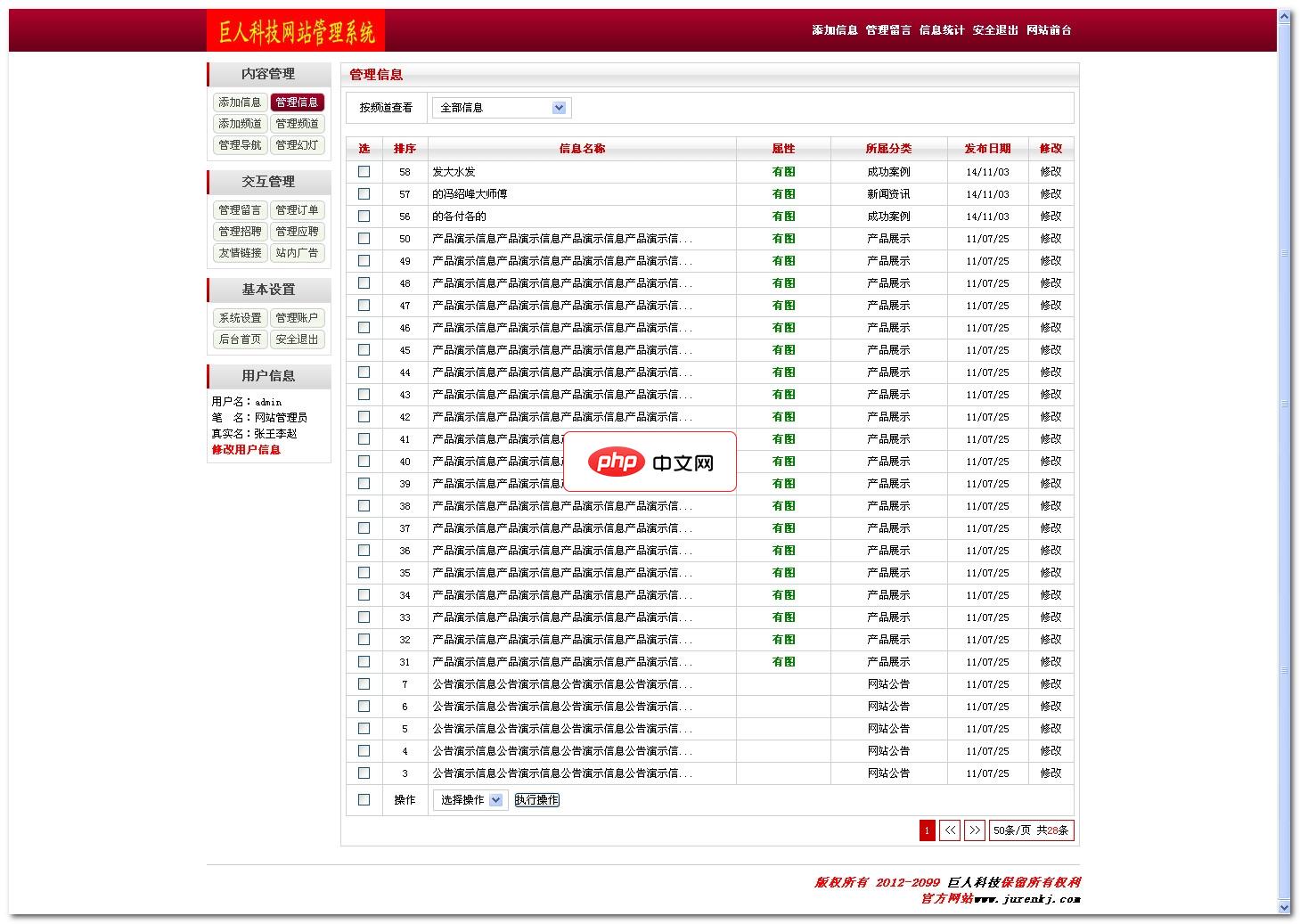Viewport: 1300px width, 924px height.
Task: Click the browser scrollbar up arrow
Action: [x=1284, y=17]
